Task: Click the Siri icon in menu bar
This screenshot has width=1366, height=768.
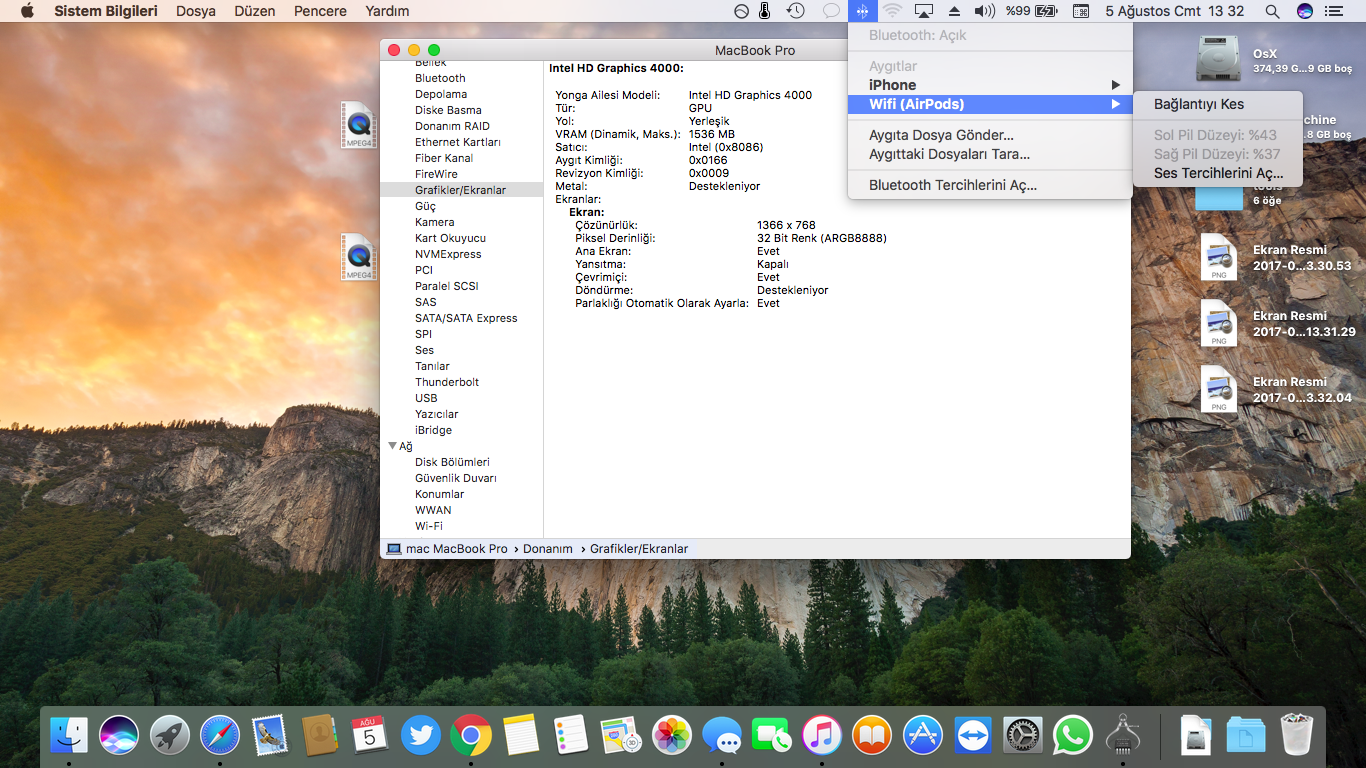Action: click(x=1304, y=11)
